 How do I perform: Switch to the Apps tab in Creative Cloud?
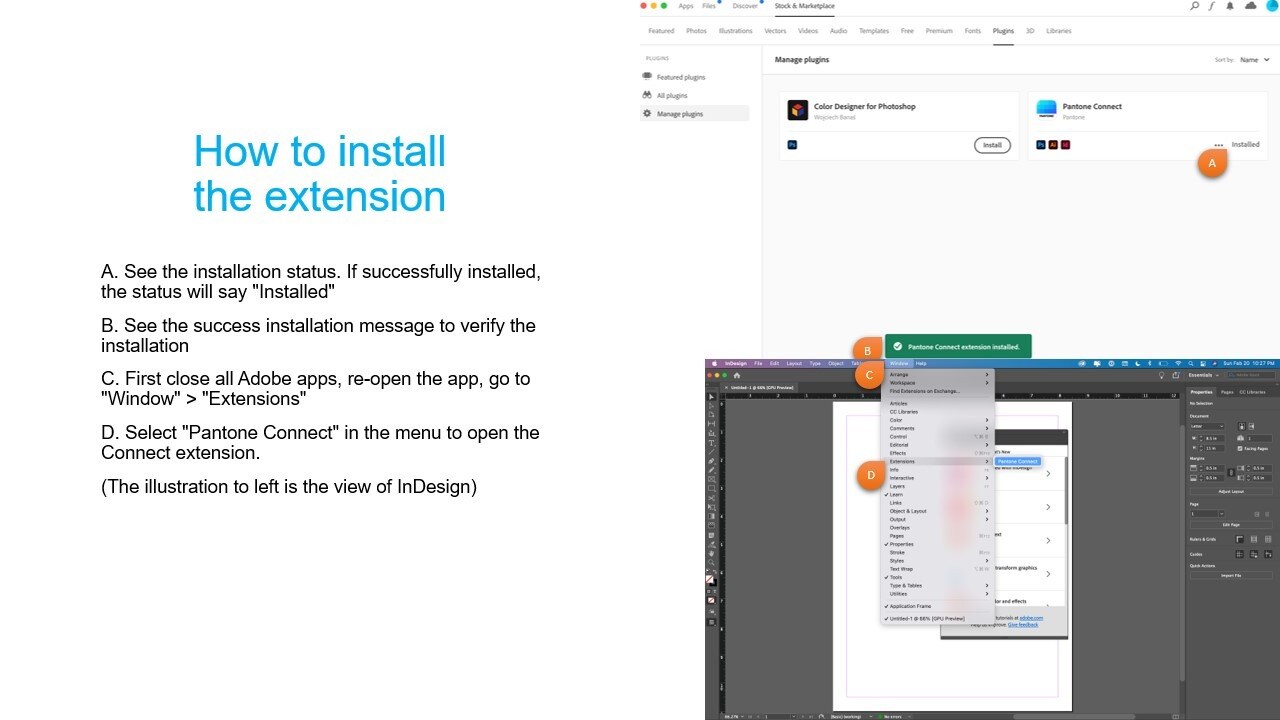[686, 6]
